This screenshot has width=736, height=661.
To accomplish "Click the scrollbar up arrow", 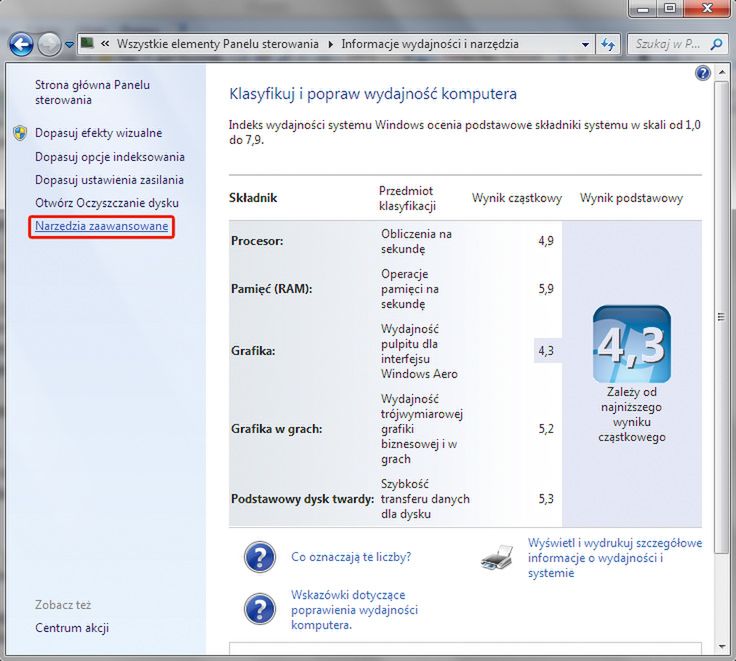I will pyautogui.click(x=722, y=73).
